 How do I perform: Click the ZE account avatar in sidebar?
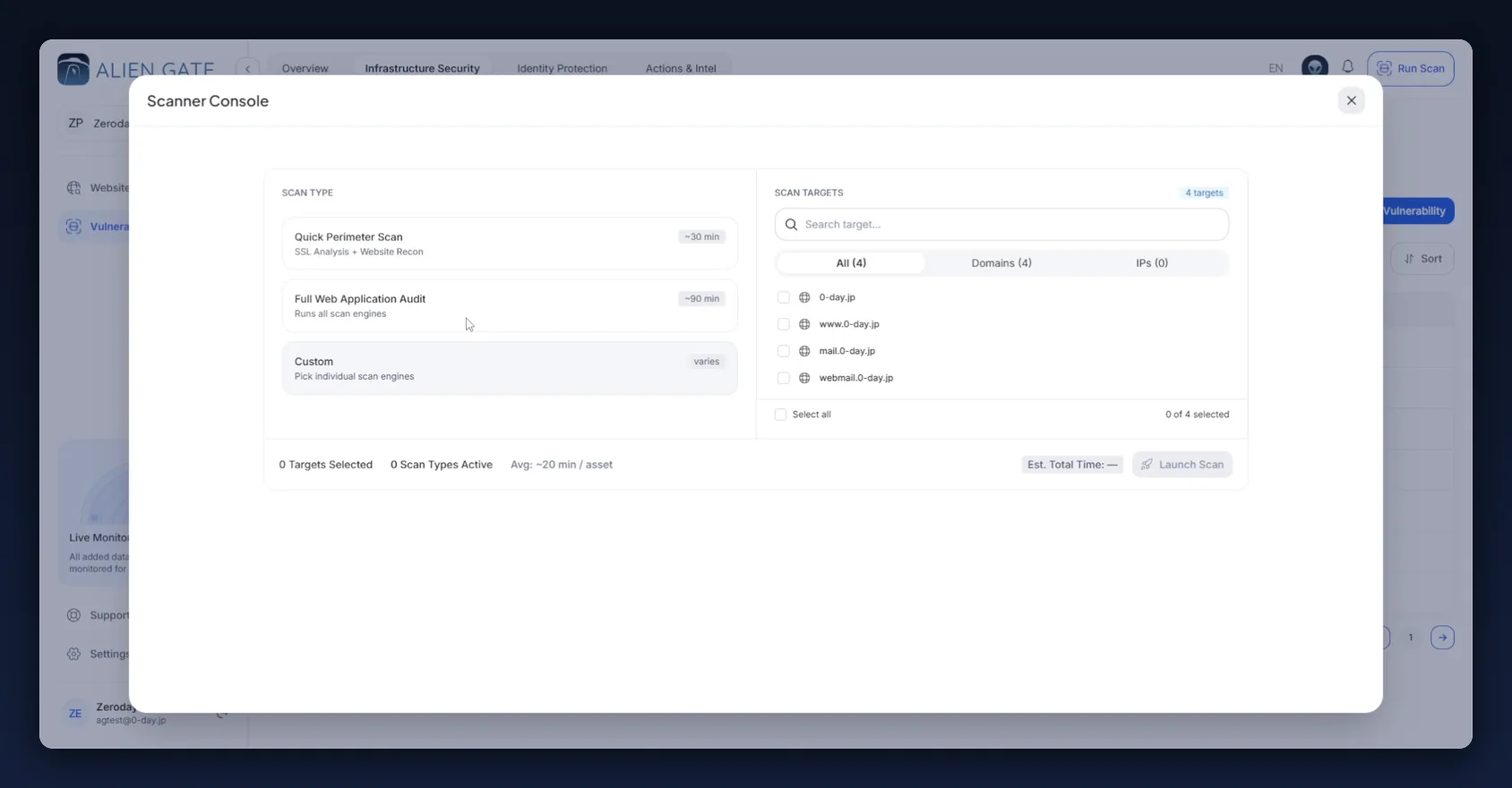click(75, 714)
